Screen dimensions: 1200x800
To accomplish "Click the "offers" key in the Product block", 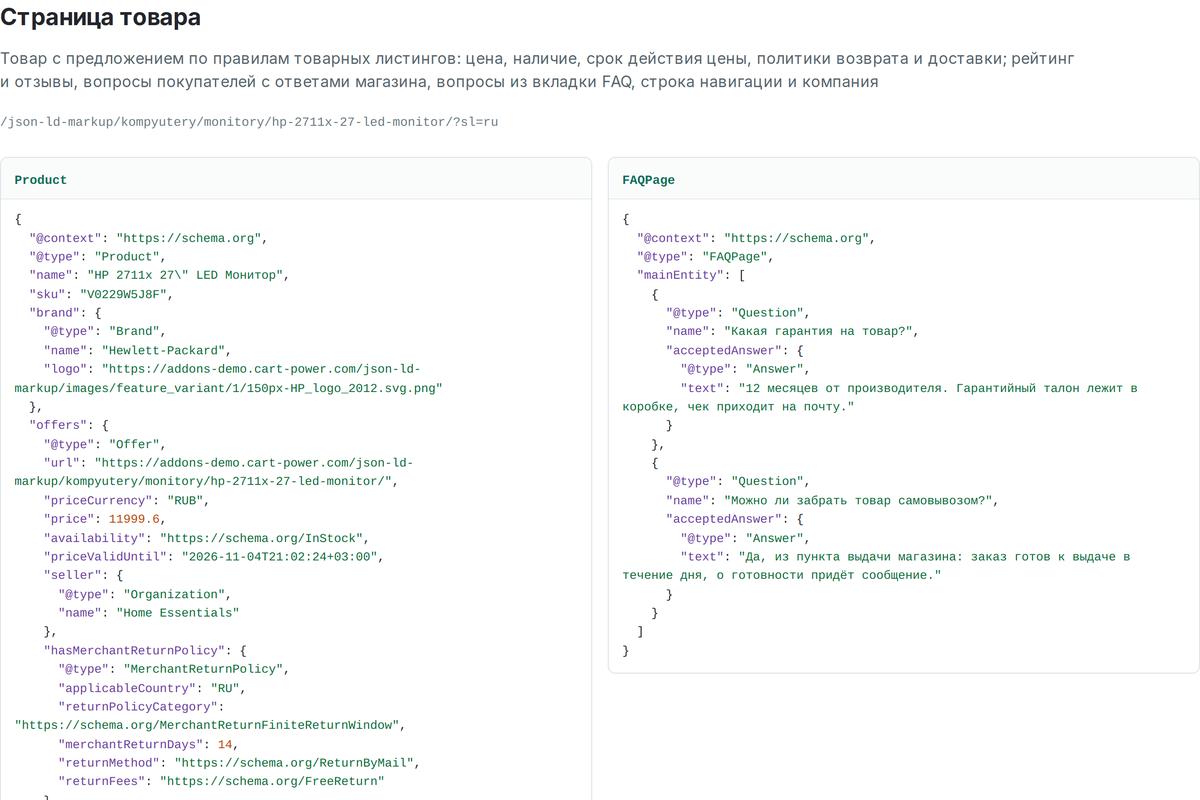I will point(58,425).
